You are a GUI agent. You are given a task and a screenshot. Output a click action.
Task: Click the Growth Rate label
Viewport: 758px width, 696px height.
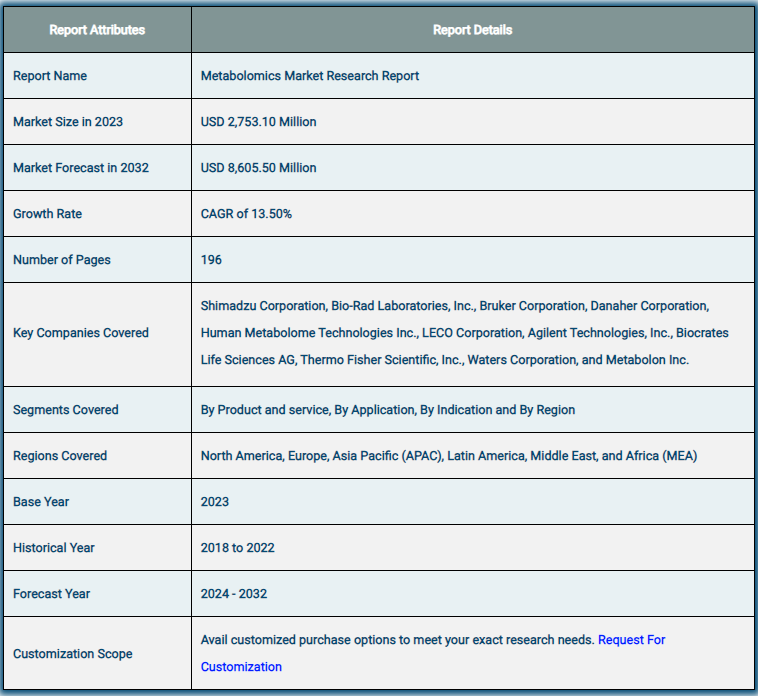click(47, 214)
